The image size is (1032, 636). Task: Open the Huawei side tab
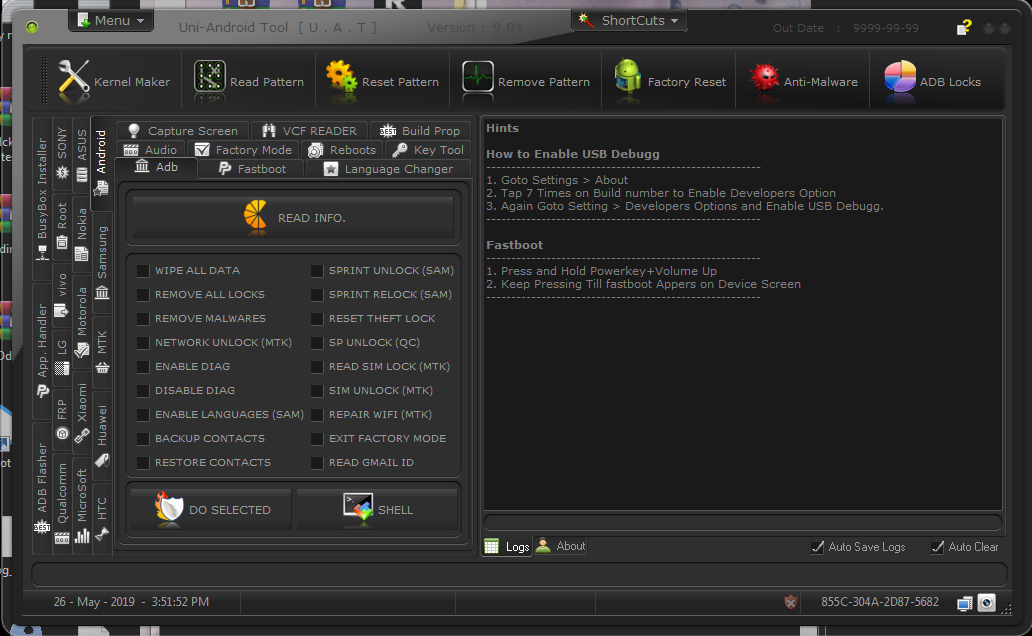(x=102, y=436)
